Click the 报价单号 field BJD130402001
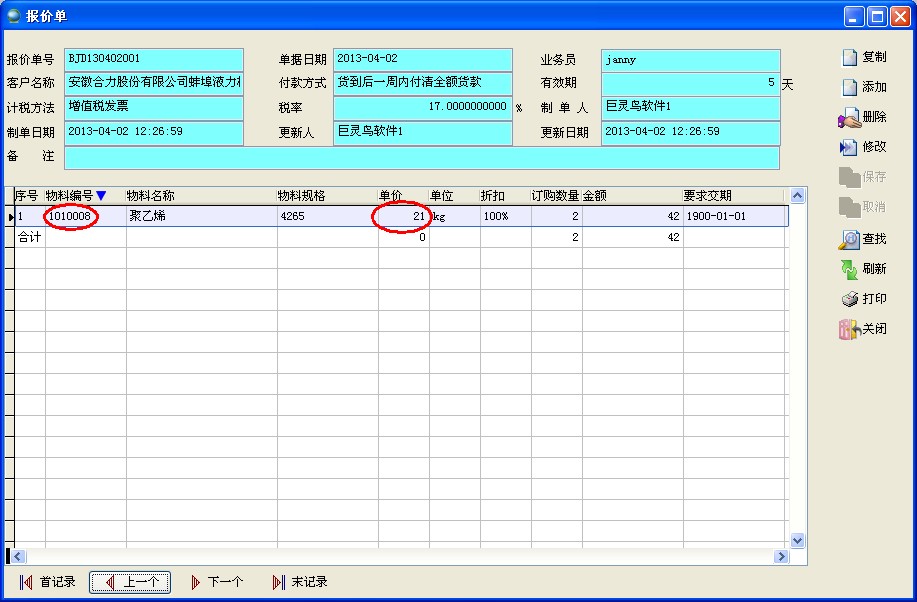Image resolution: width=917 pixels, height=602 pixels. 154,60
